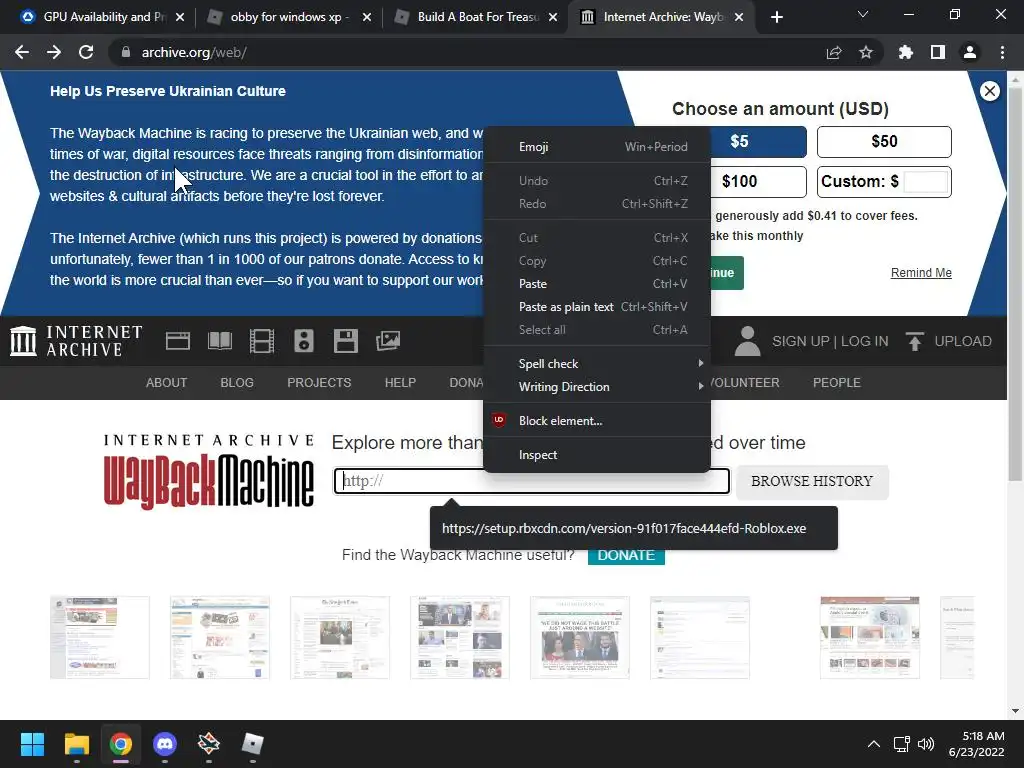Open the fifth archived page thumbnail

point(580,637)
